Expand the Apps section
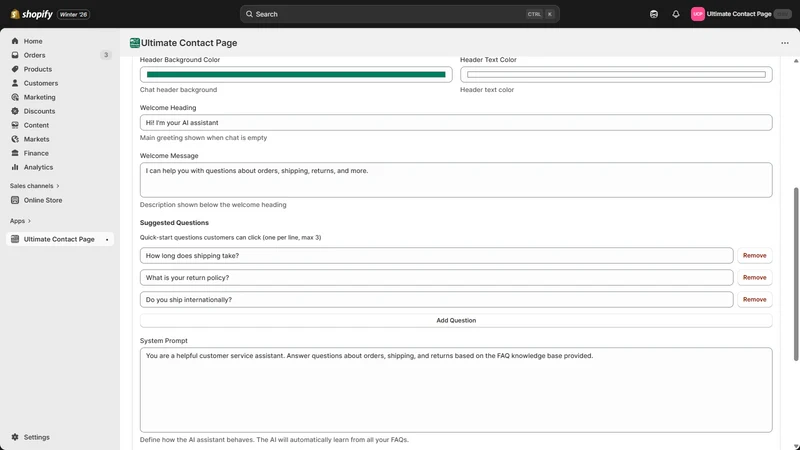 (x=20, y=221)
